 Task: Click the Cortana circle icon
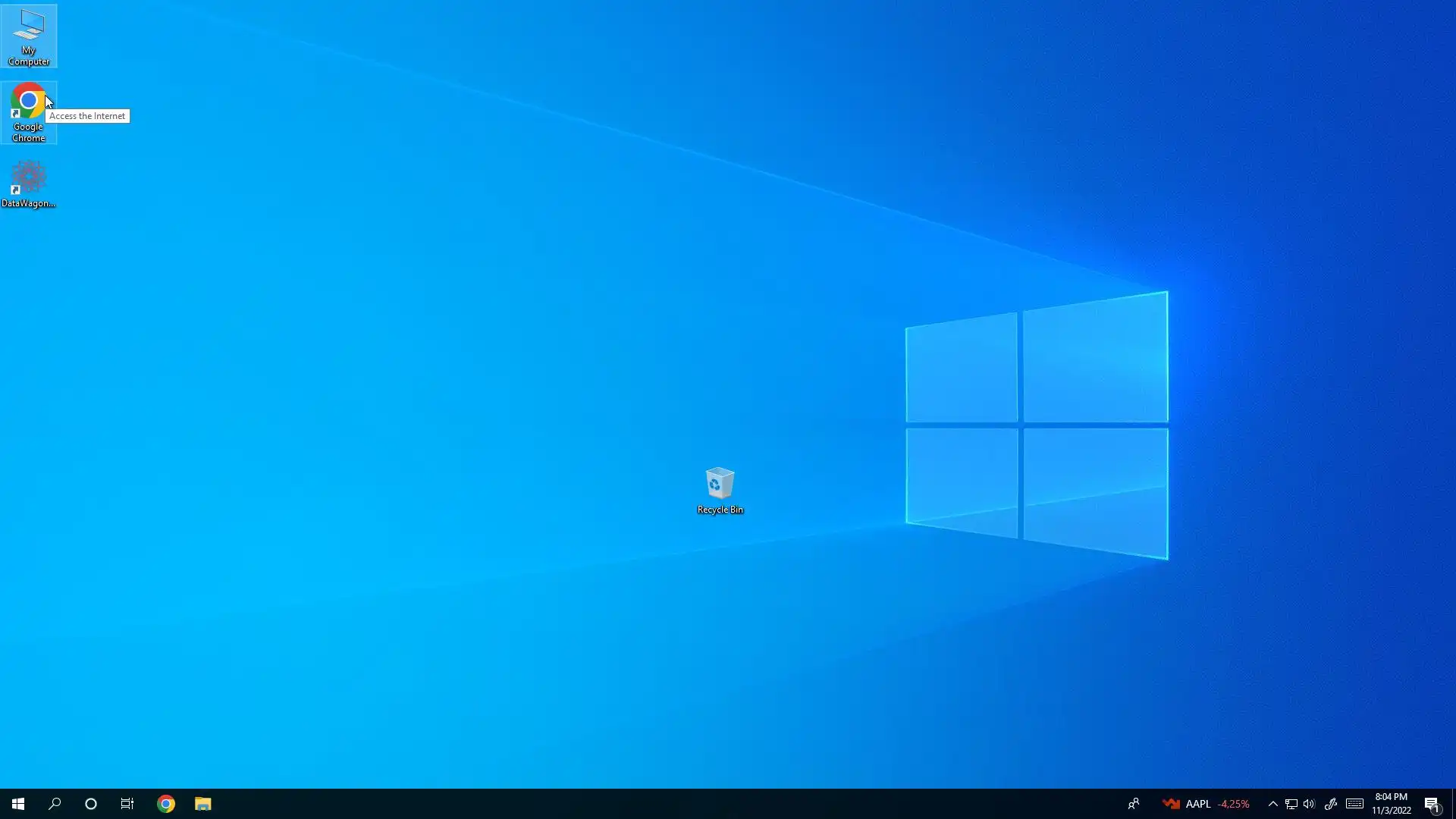tap(91, 804)
